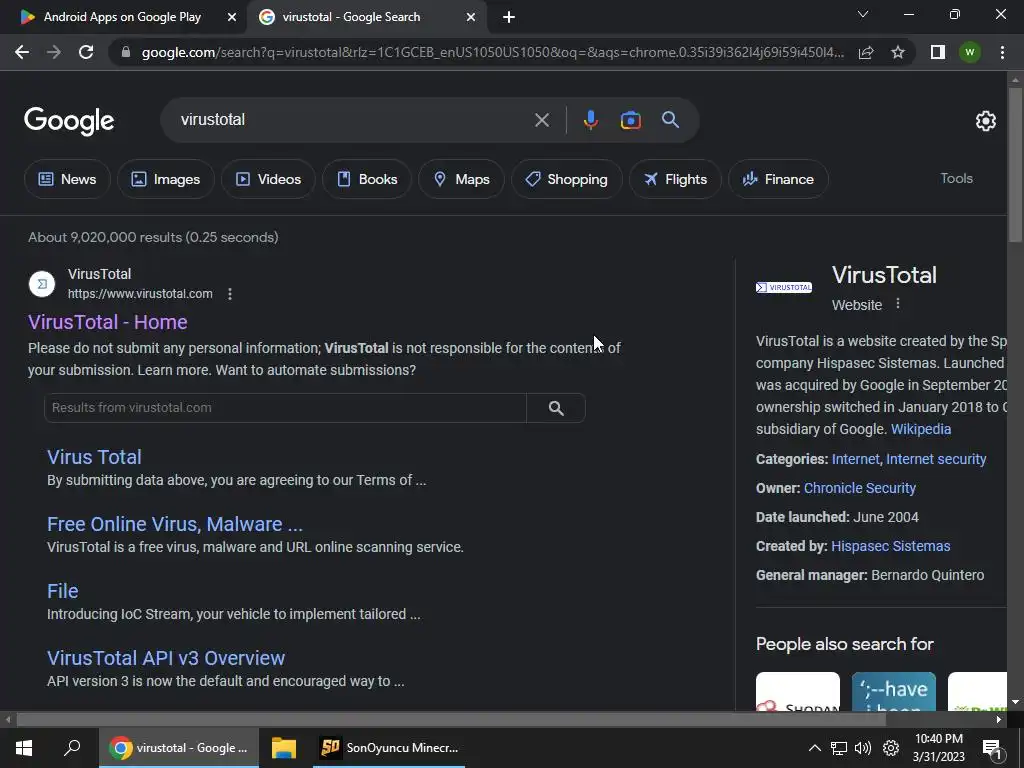Open the settings gear in the system tray

click(x=891, y=748)
